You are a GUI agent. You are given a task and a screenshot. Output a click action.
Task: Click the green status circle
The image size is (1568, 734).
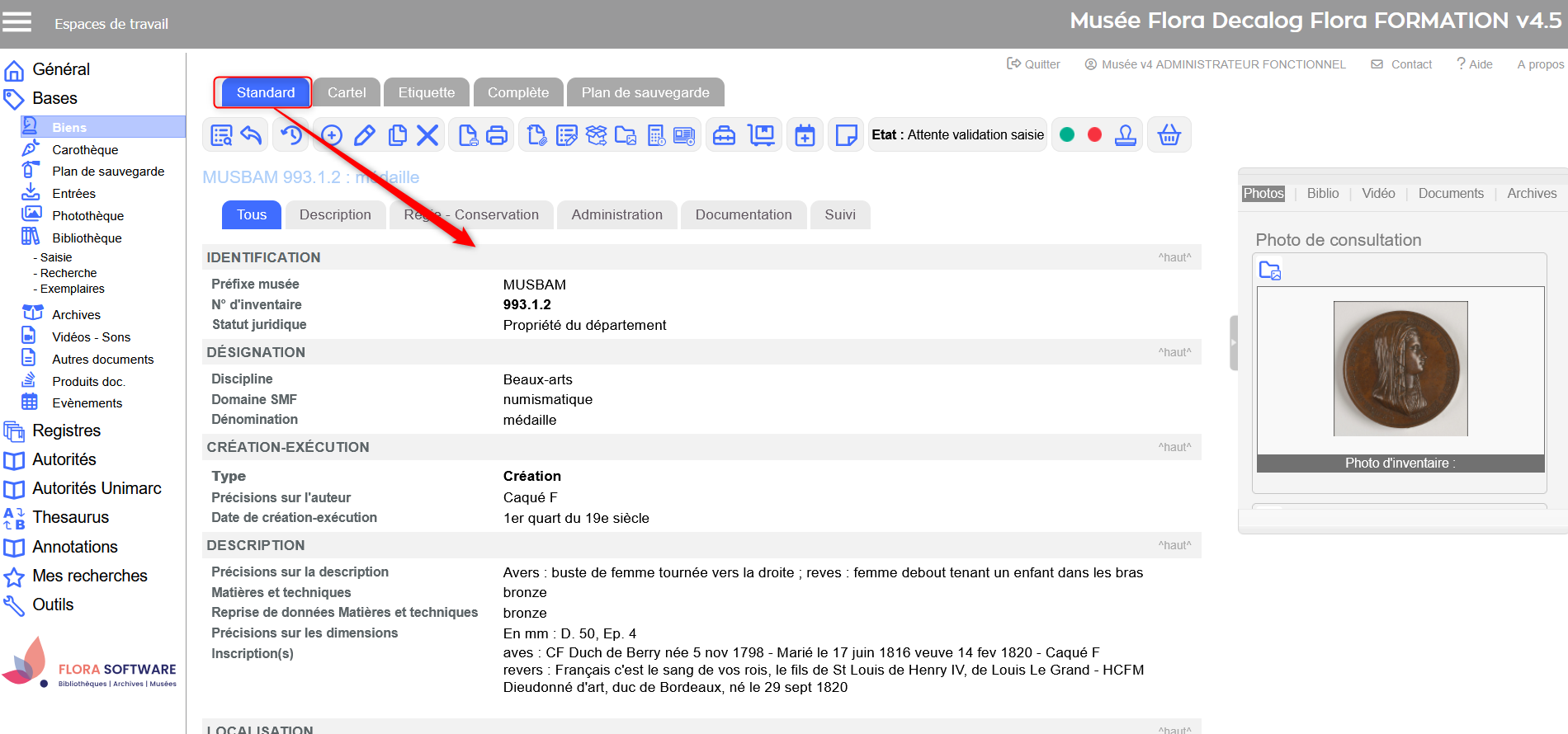[1067, 135]
